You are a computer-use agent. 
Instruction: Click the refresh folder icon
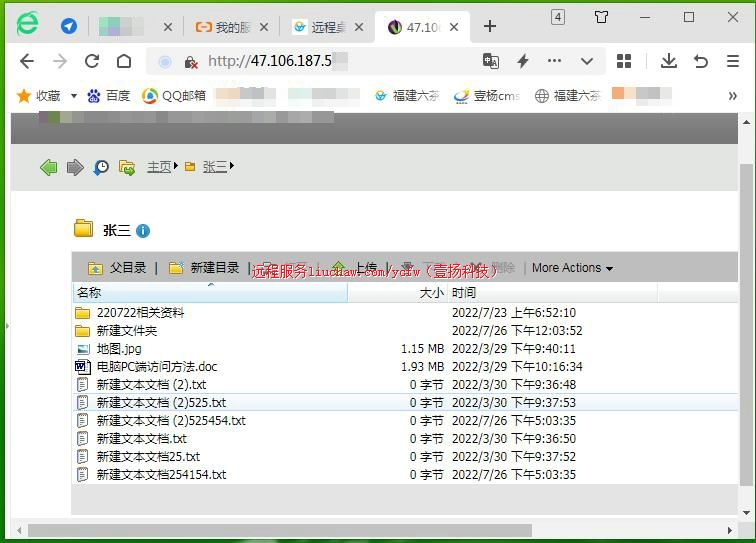coord(127,167)
